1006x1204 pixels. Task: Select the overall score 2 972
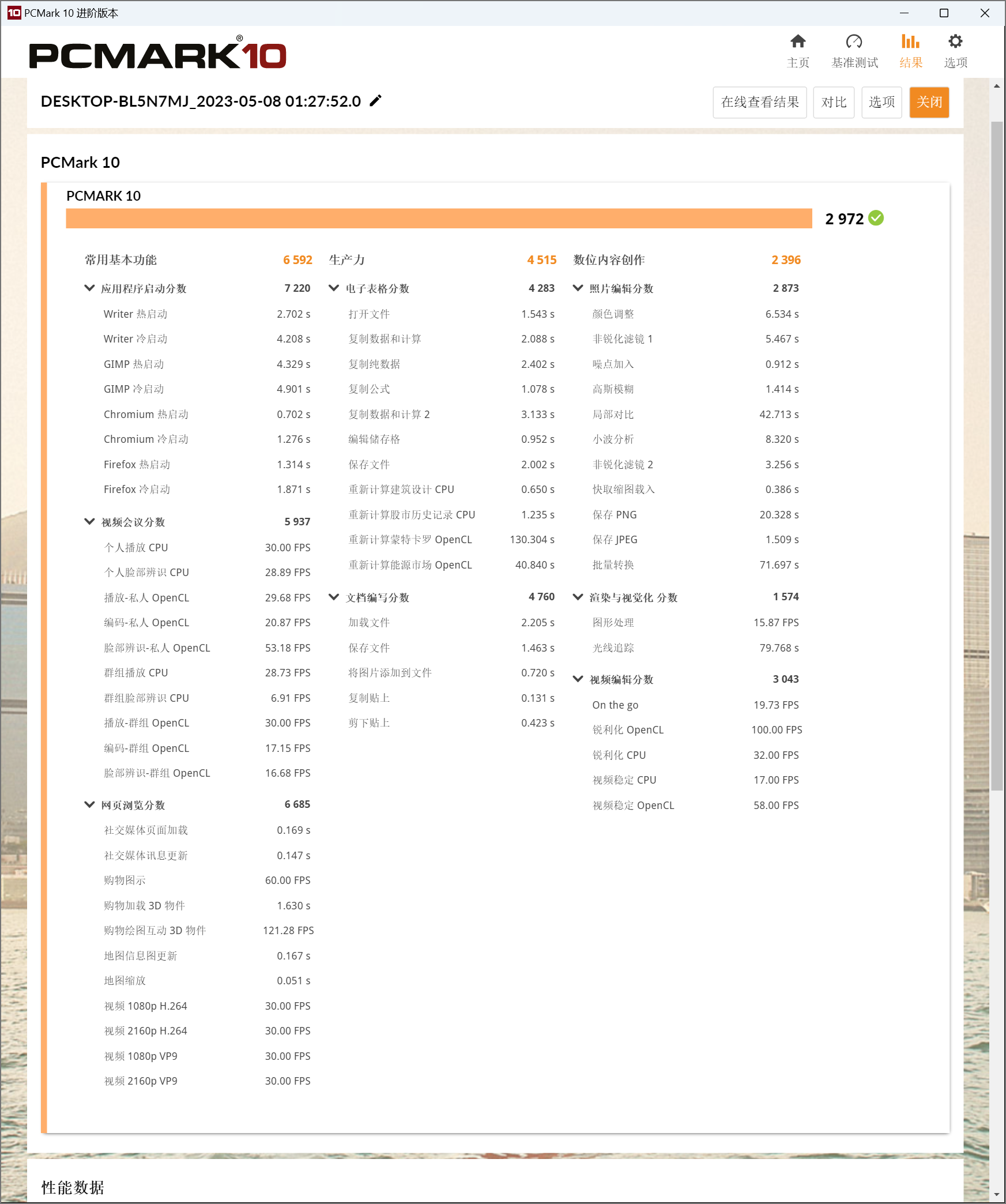844,219
